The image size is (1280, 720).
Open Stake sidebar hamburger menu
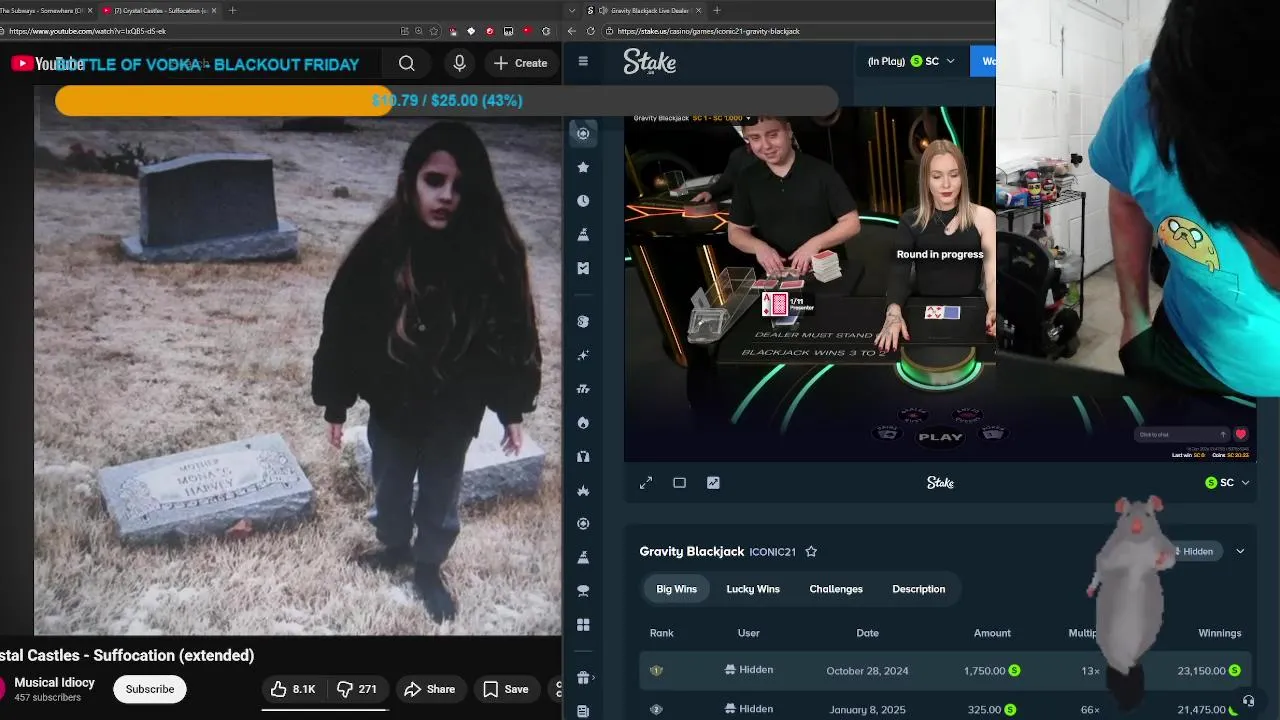coord(583,61)
